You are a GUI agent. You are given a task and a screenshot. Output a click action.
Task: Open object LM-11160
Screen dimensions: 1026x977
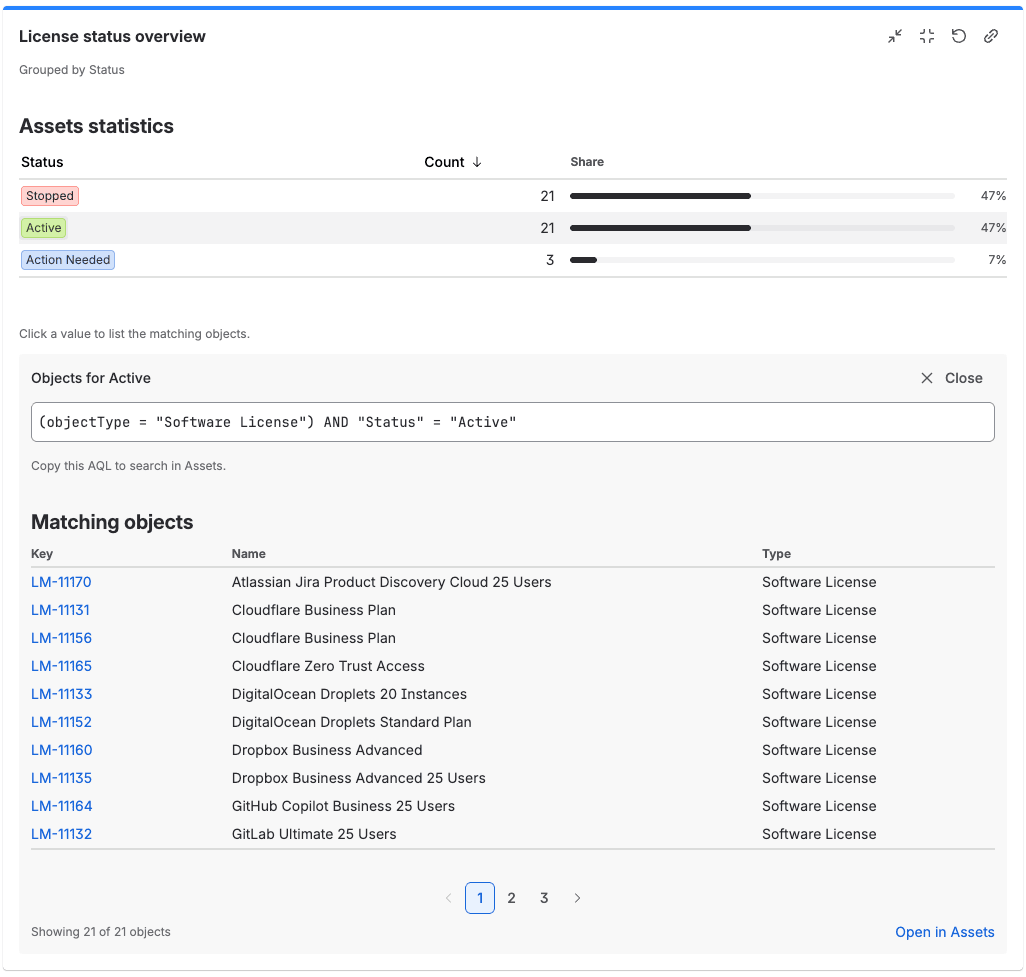point(62,750)
